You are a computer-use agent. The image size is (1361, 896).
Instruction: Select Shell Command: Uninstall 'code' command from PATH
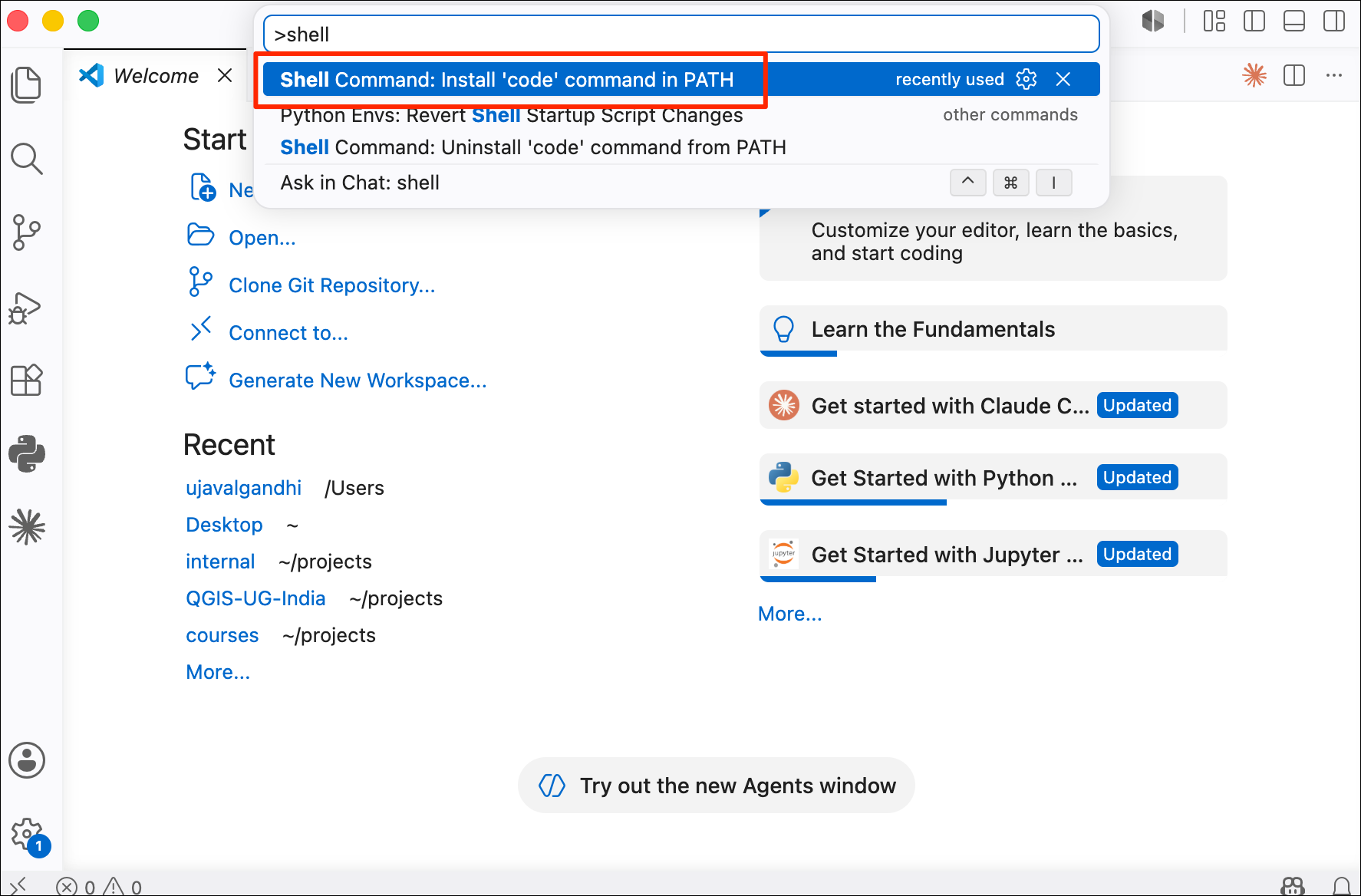(681, 147)
